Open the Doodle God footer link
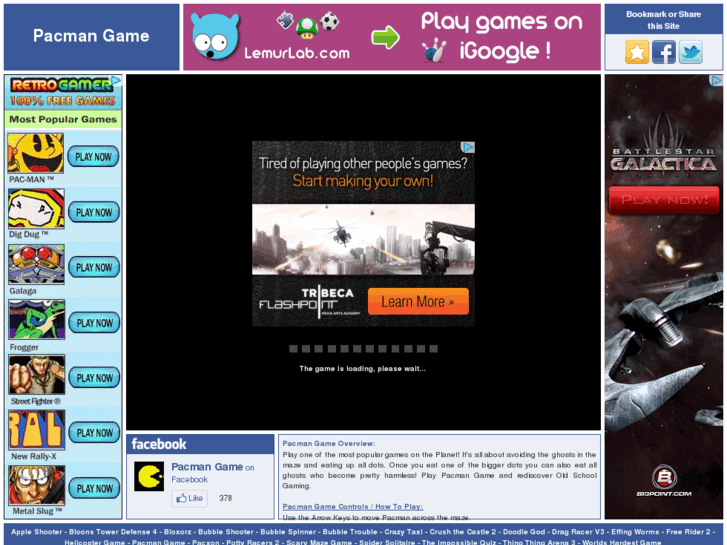This screenshot has width=727, height=545. [x=524, y=532]
